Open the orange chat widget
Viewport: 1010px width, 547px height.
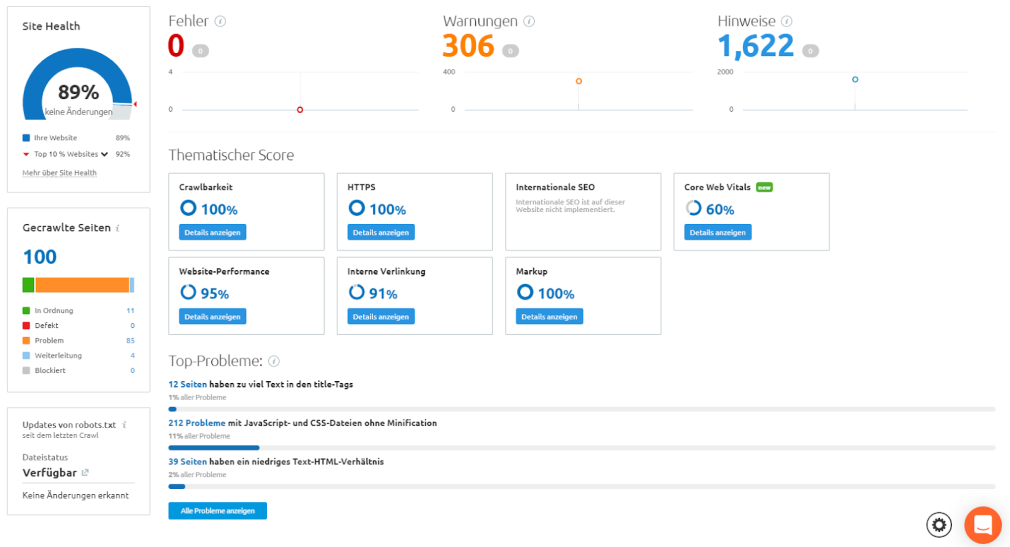pyautogui.click(x=982, y=524)
